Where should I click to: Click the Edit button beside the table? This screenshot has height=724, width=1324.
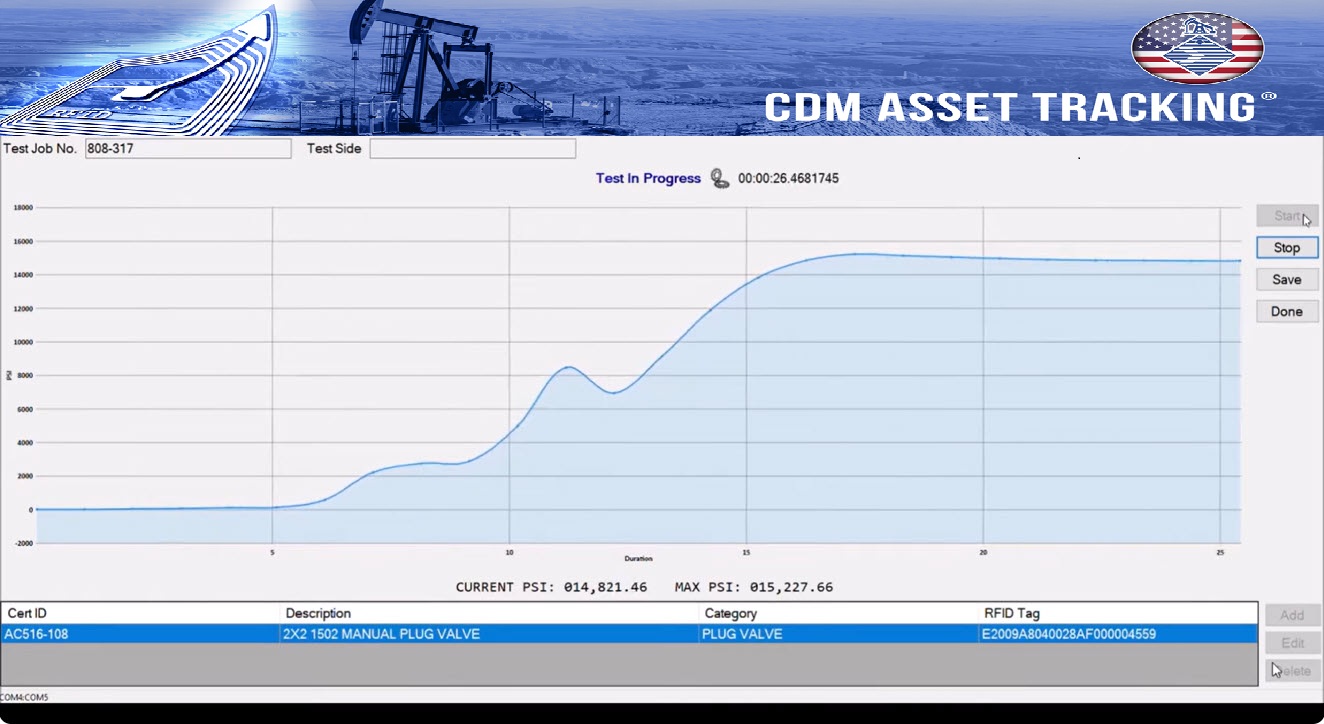pyautogui.click(x=1292, y=643)
